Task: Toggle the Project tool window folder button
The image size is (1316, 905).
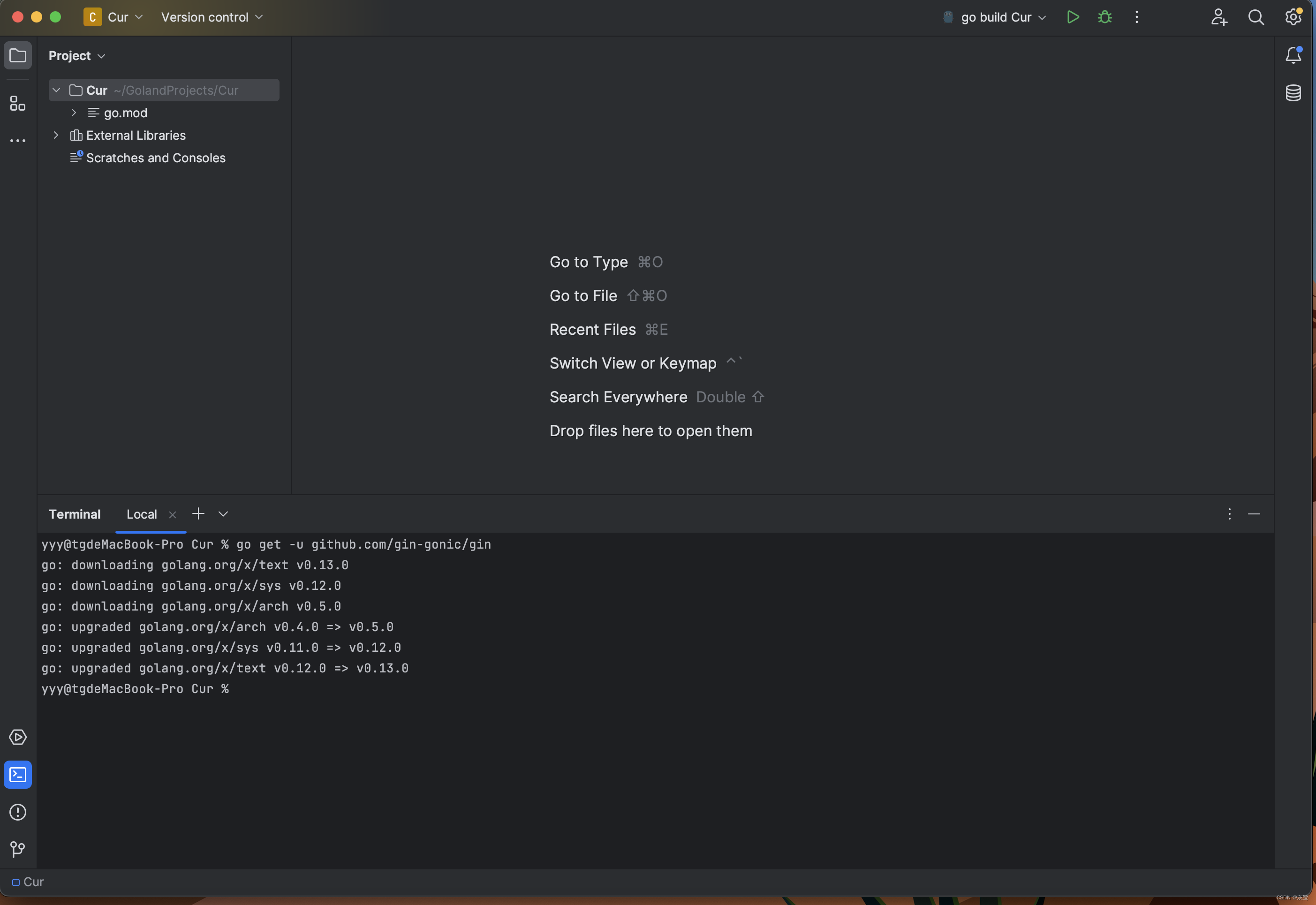Action: (x=17, y=56)
